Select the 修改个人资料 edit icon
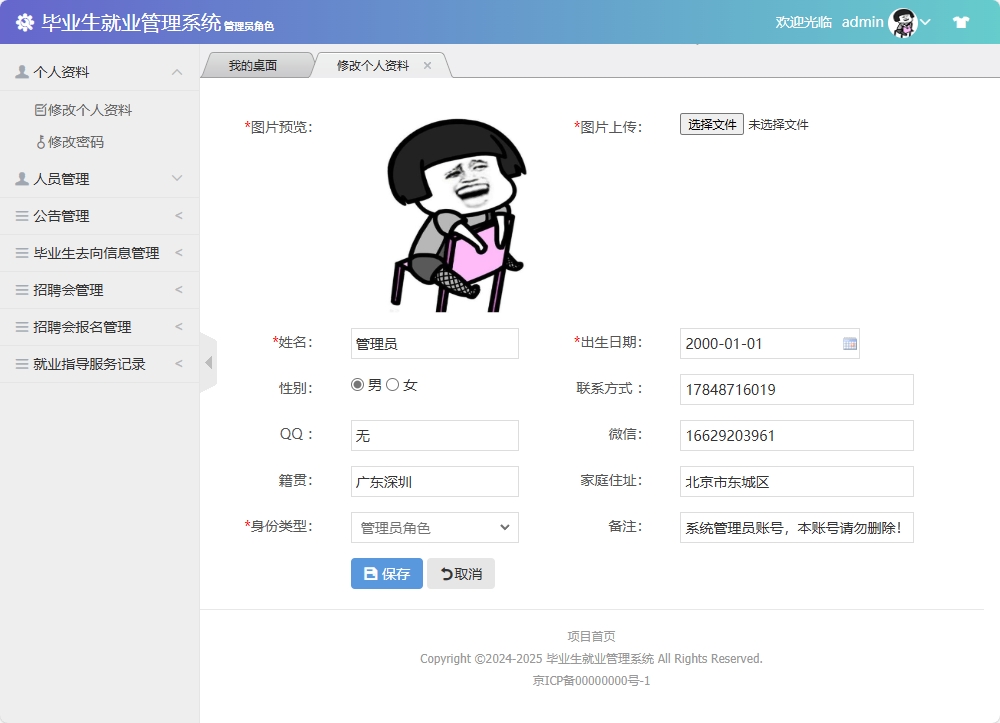 (x=38, y=109)
